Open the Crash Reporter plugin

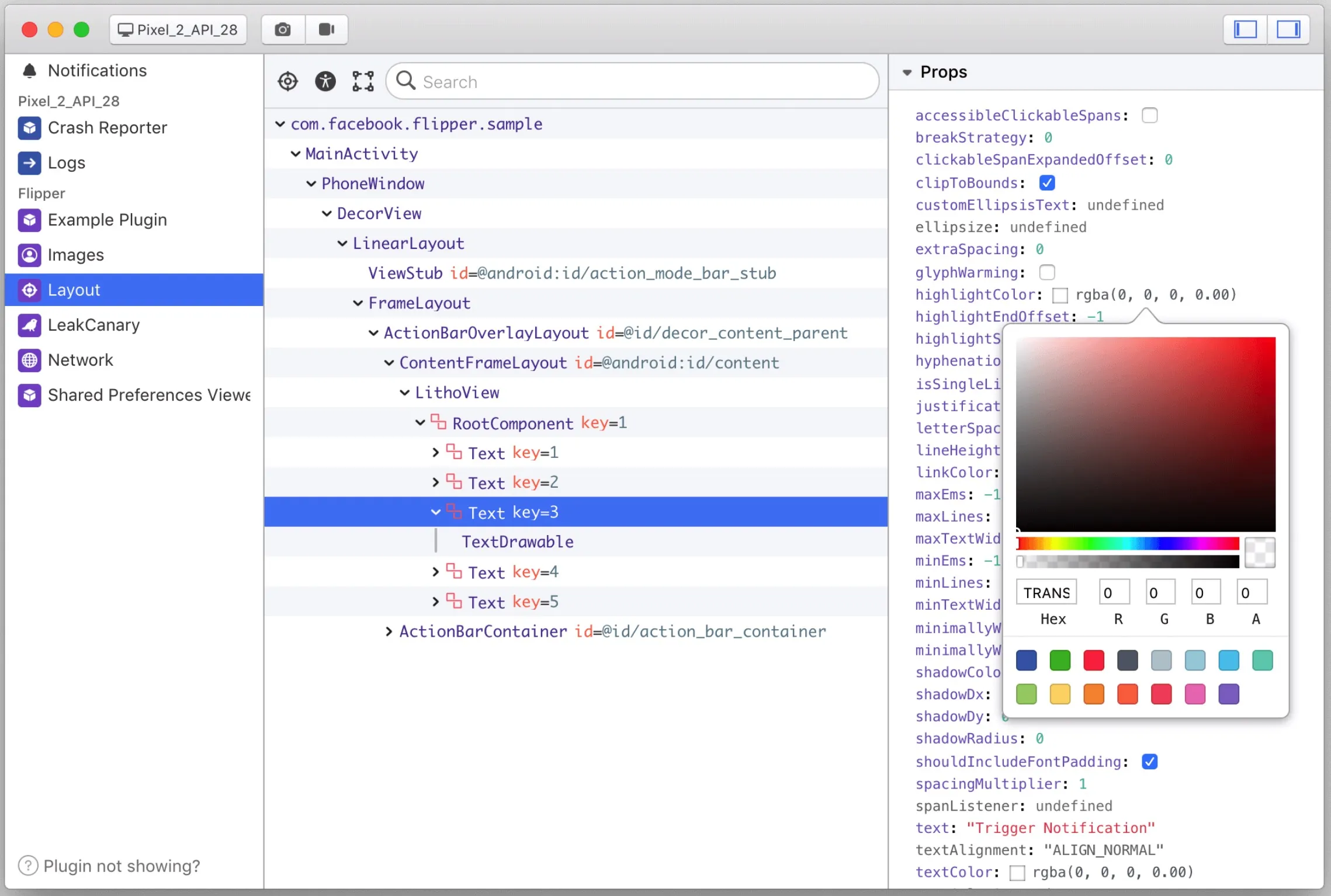tap(107, 128)
